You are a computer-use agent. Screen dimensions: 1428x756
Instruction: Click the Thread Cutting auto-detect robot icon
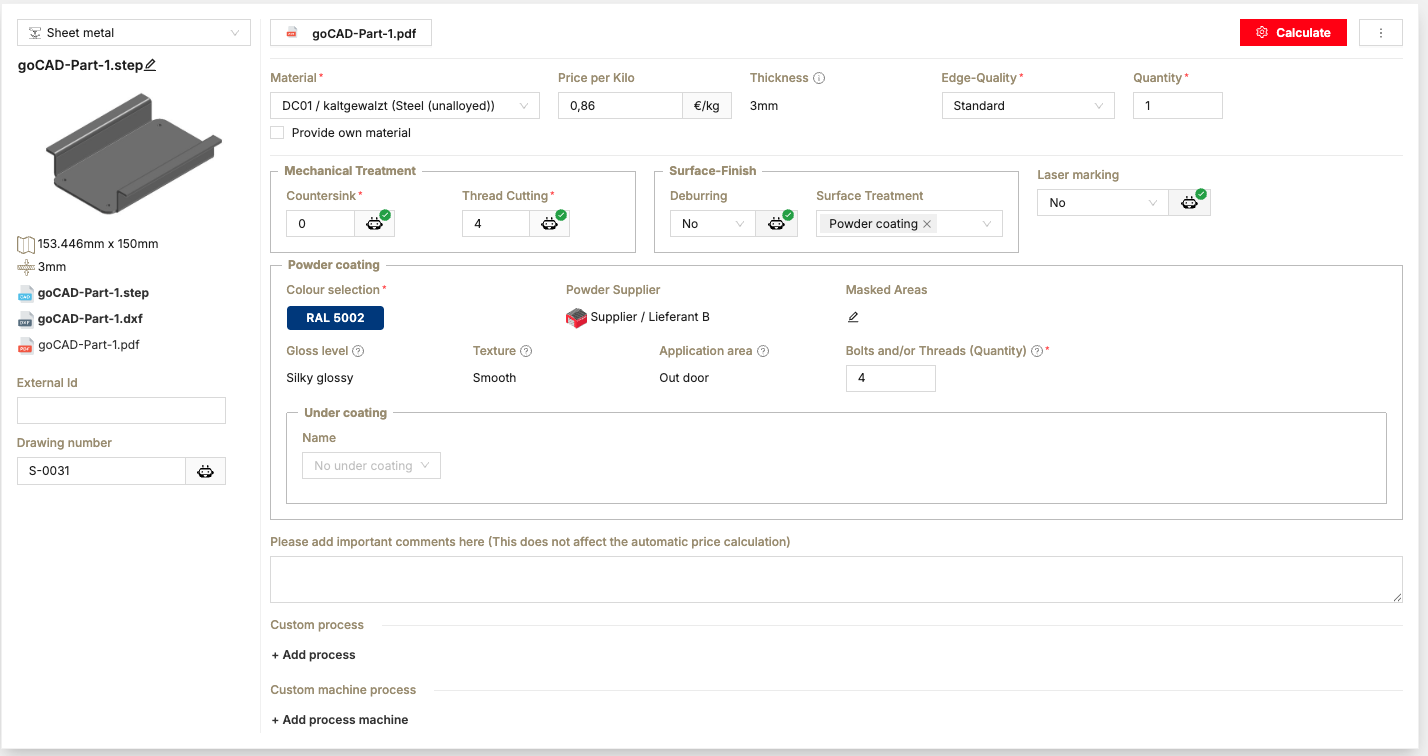(550, 224)
